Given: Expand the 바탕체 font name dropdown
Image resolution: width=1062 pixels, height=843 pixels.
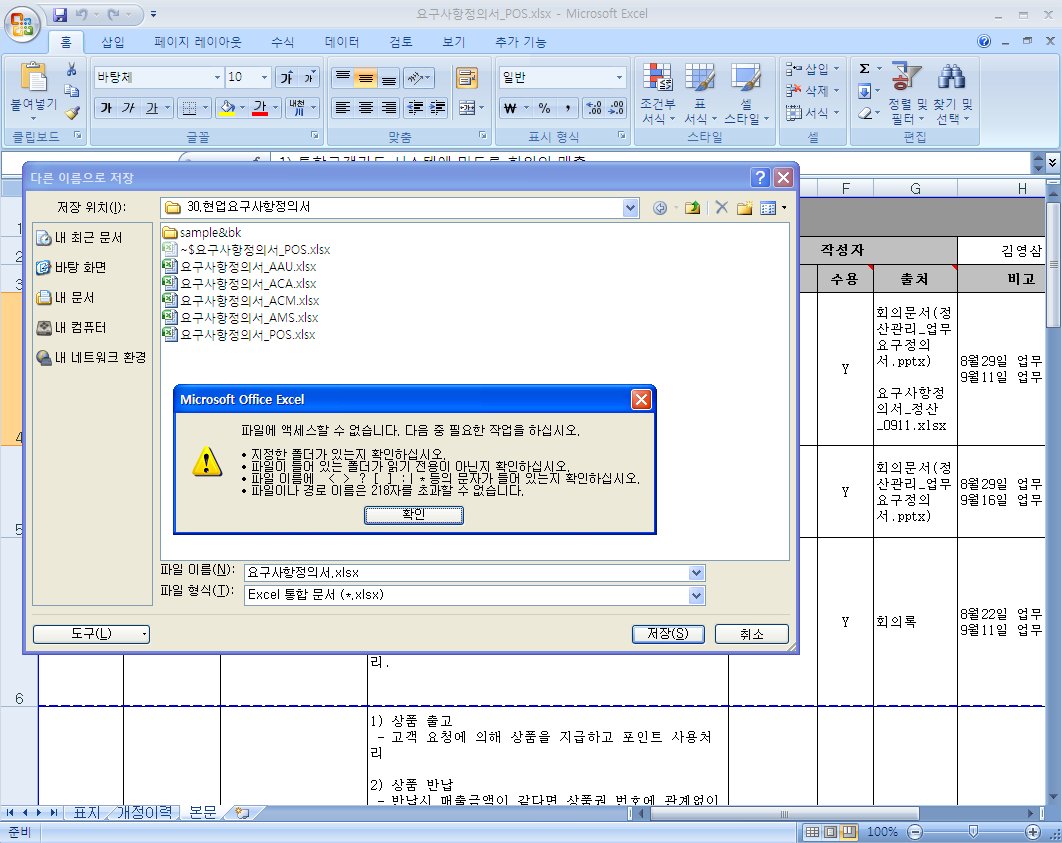Looking at the screenshot, I should [x=217, y=77].
